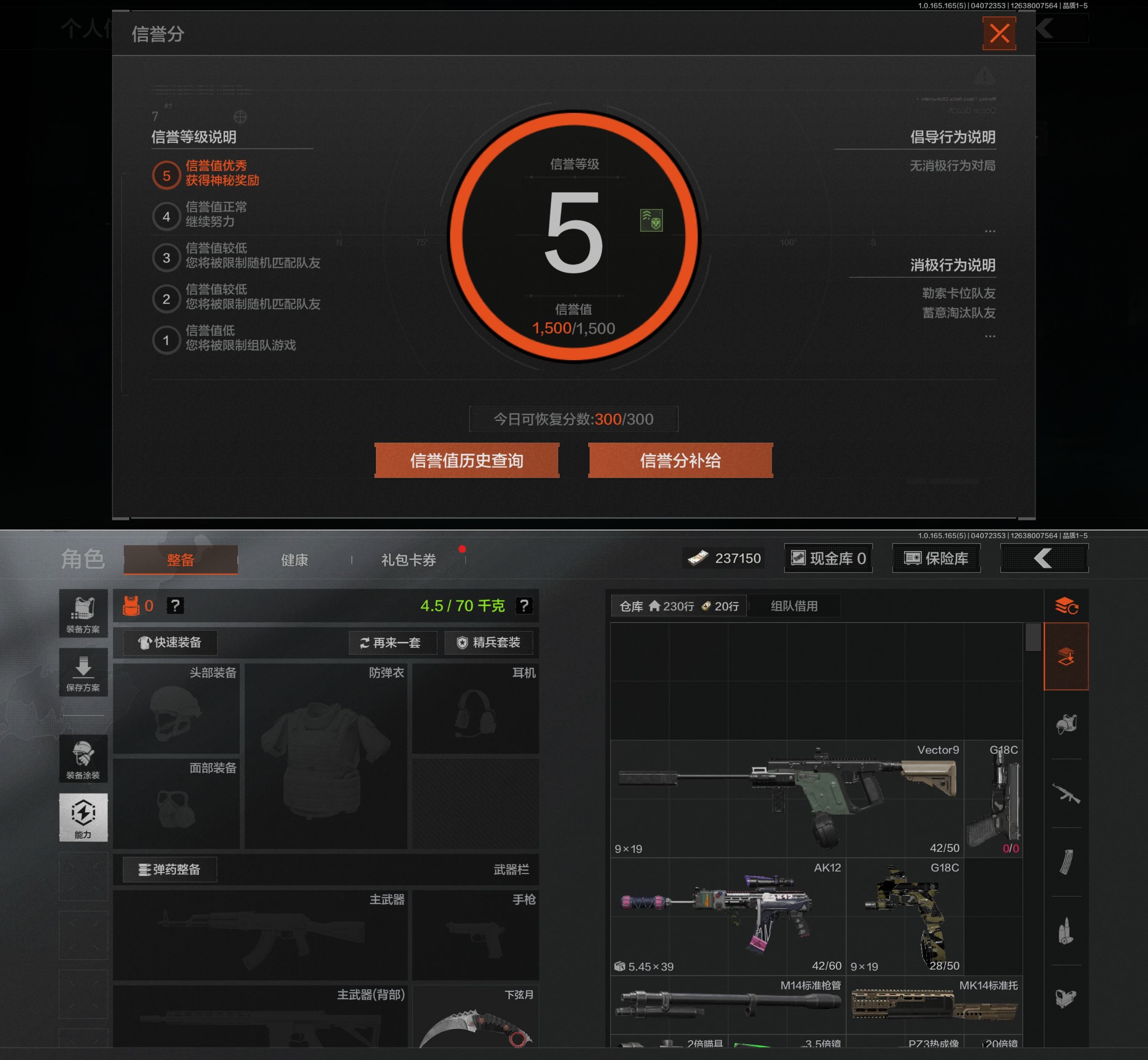1148x1060 pixels.
Task: Filter warehouse by the magazine icon
Action: pos(1066,861)
